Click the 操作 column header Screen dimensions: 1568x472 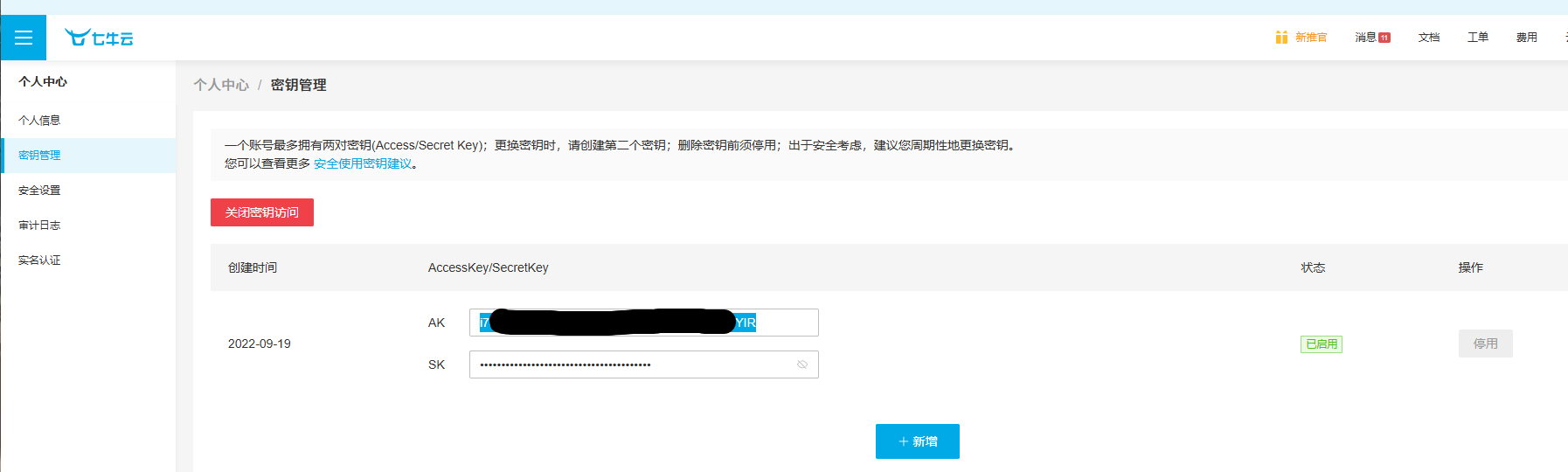[1471, 267]
